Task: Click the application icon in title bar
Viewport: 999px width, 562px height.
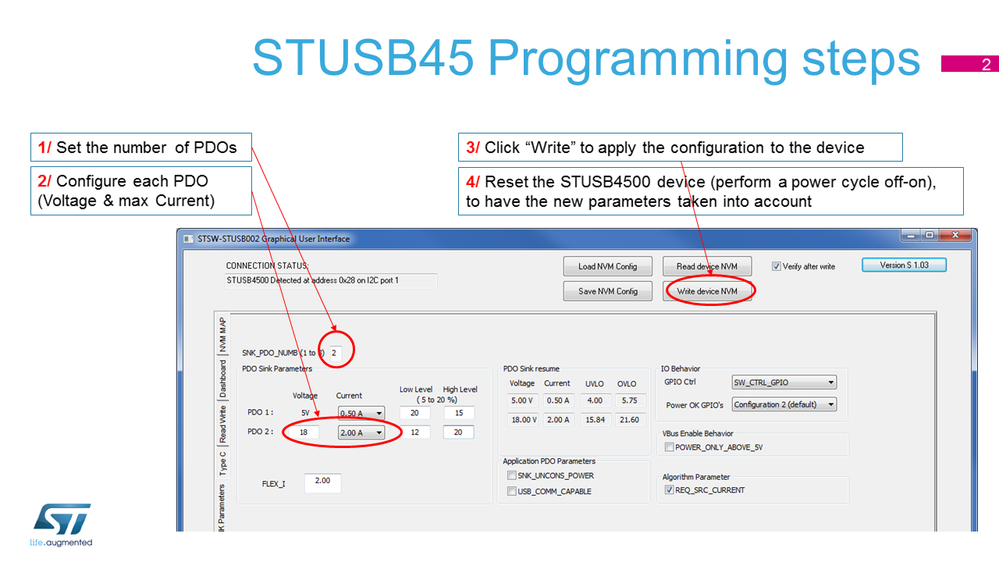Action: [x=189, y=239]
